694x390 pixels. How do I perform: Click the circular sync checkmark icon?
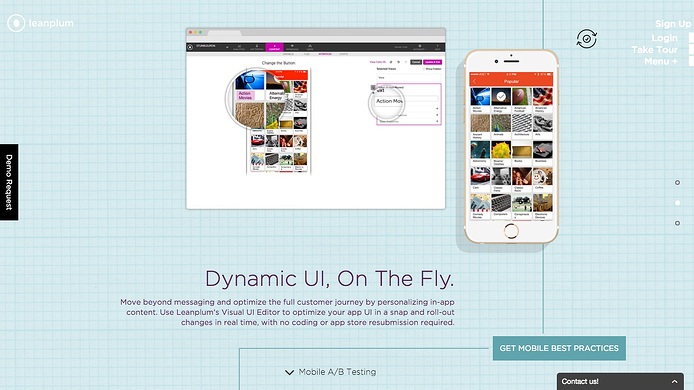click(586, 39)
